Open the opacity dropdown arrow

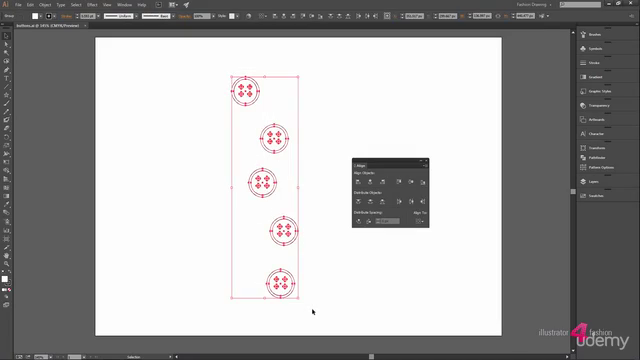(213, 16)
